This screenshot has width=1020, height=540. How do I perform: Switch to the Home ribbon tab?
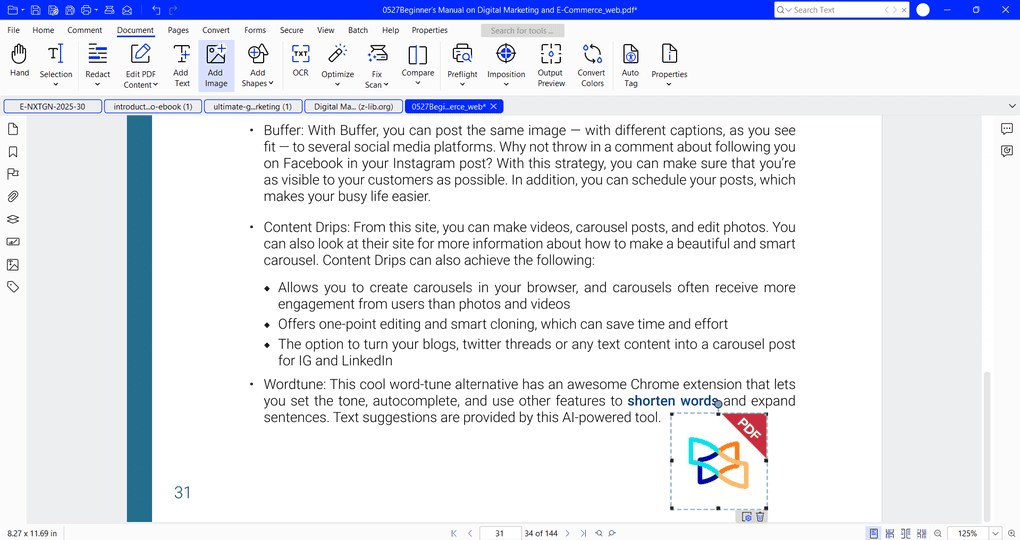pyautogui.click(x=43, y=30)
